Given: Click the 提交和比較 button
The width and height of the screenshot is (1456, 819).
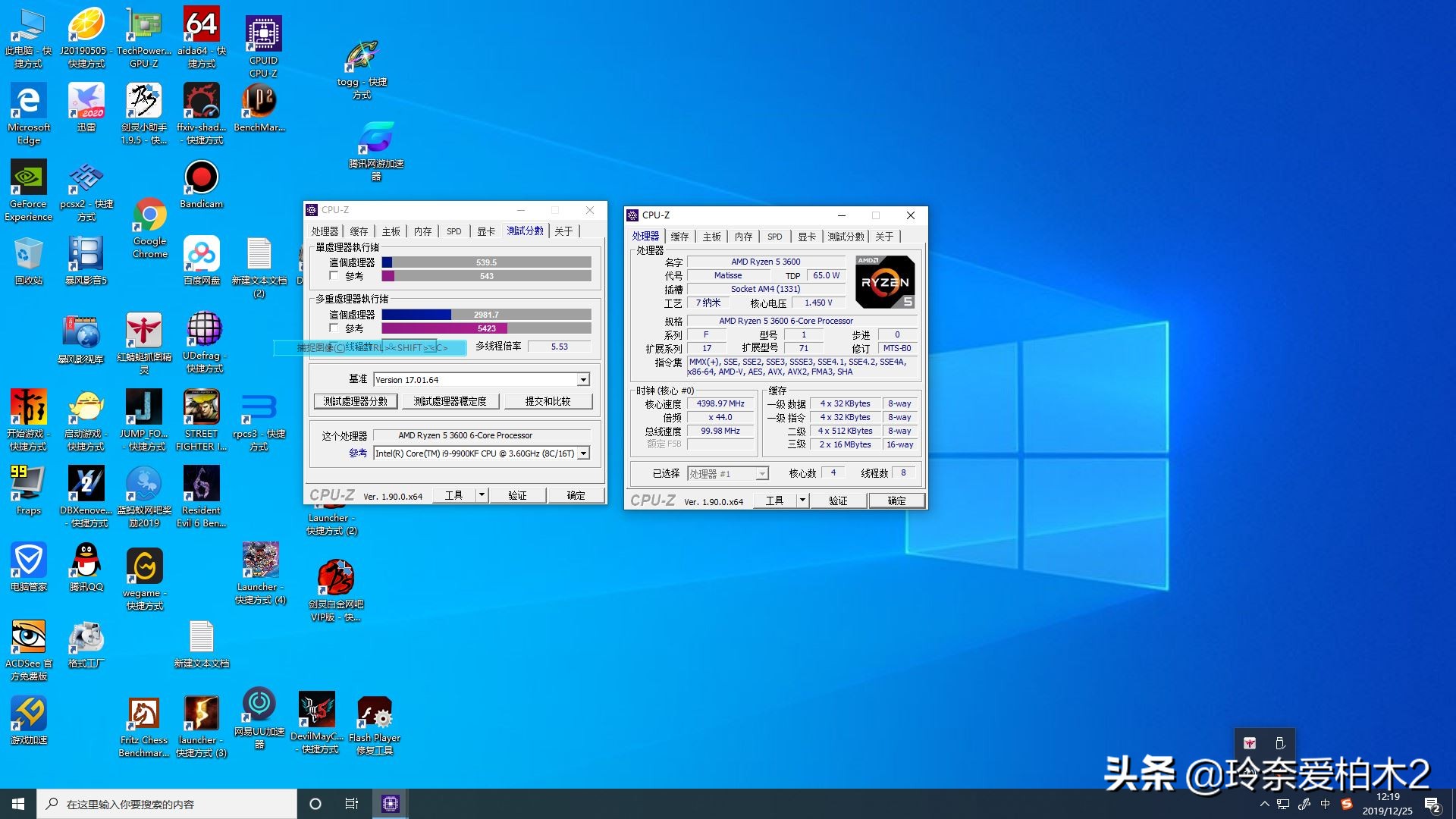Looking at the screenshot, I should coord(548,401).
